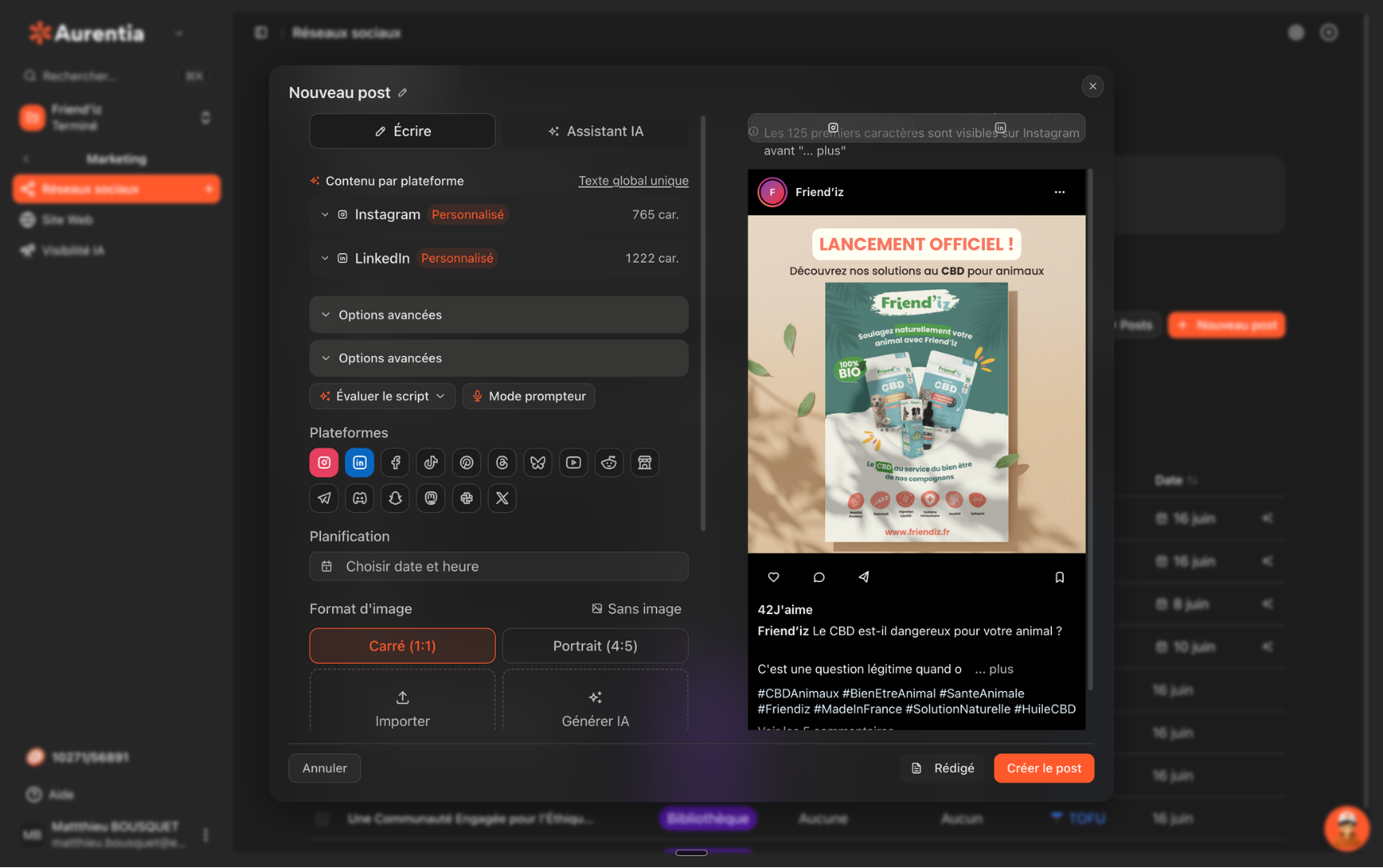Switch to the Écrire tab
Viewport: 1383px width, 868px height.
click(x=403, y=131)
